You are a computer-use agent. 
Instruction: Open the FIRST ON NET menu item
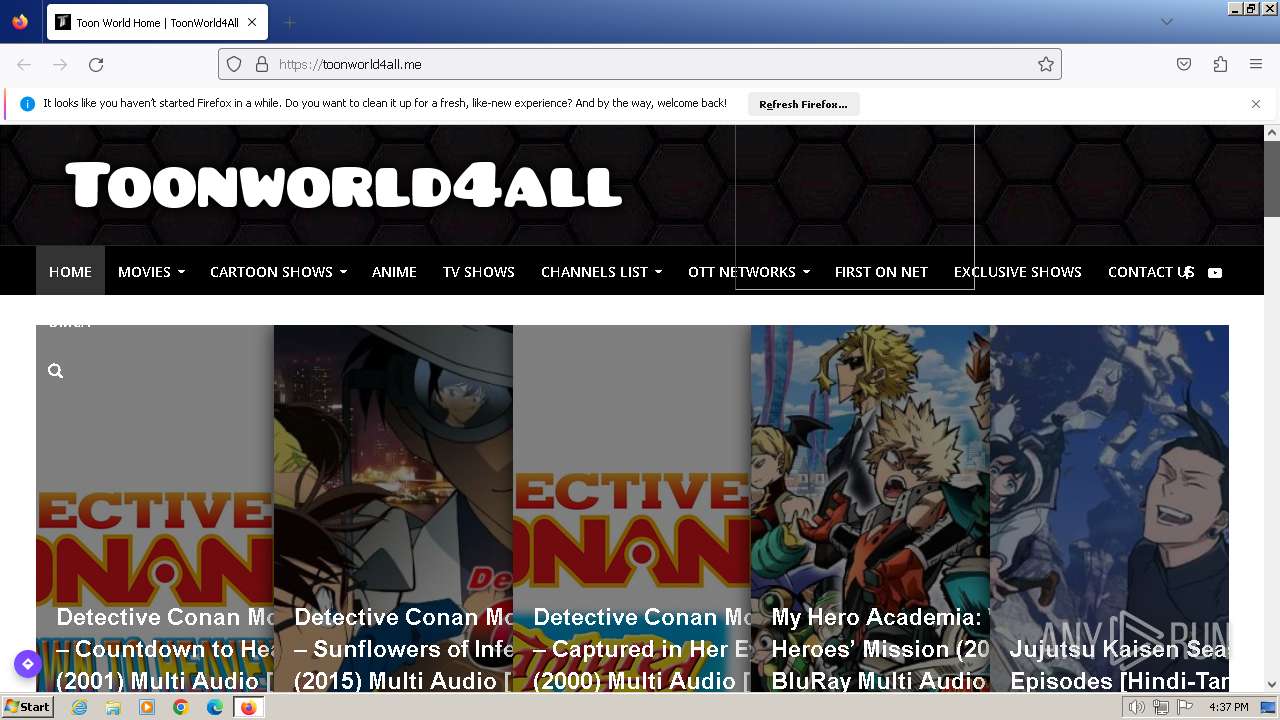point(881,272)
